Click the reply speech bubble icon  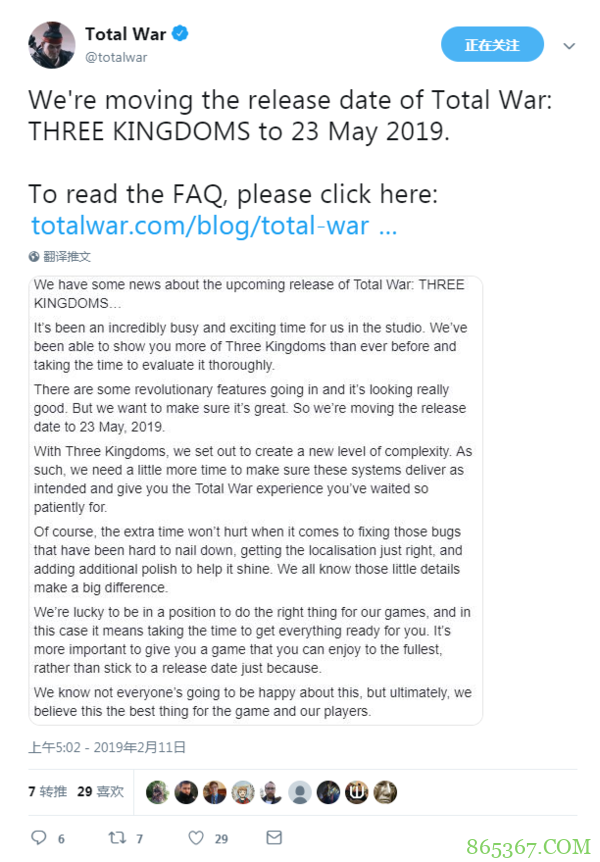tap(39, 837)
